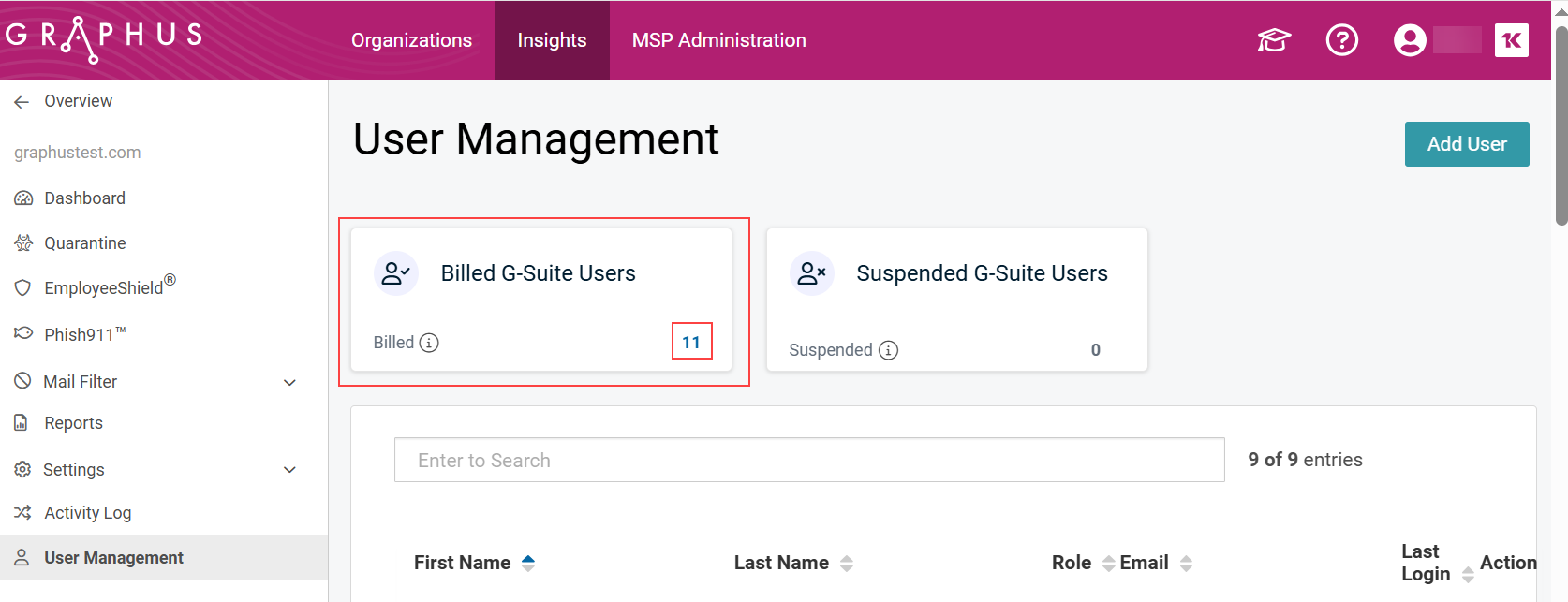Image resolution: width=1568 pixels, height=602 pixels.
Task: Click the EmployeeShield shield icon
Action: (23, 287)
